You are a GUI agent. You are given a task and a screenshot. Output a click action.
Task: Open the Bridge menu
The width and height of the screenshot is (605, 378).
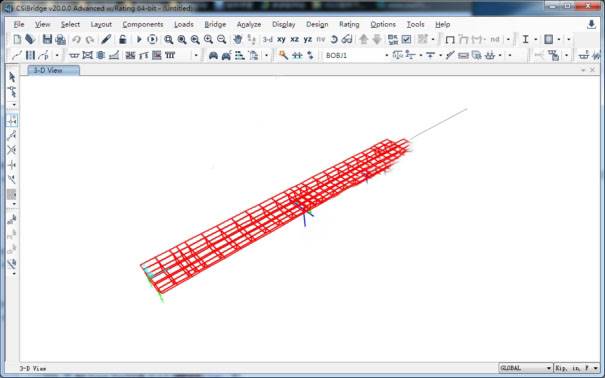click(215, 24)
